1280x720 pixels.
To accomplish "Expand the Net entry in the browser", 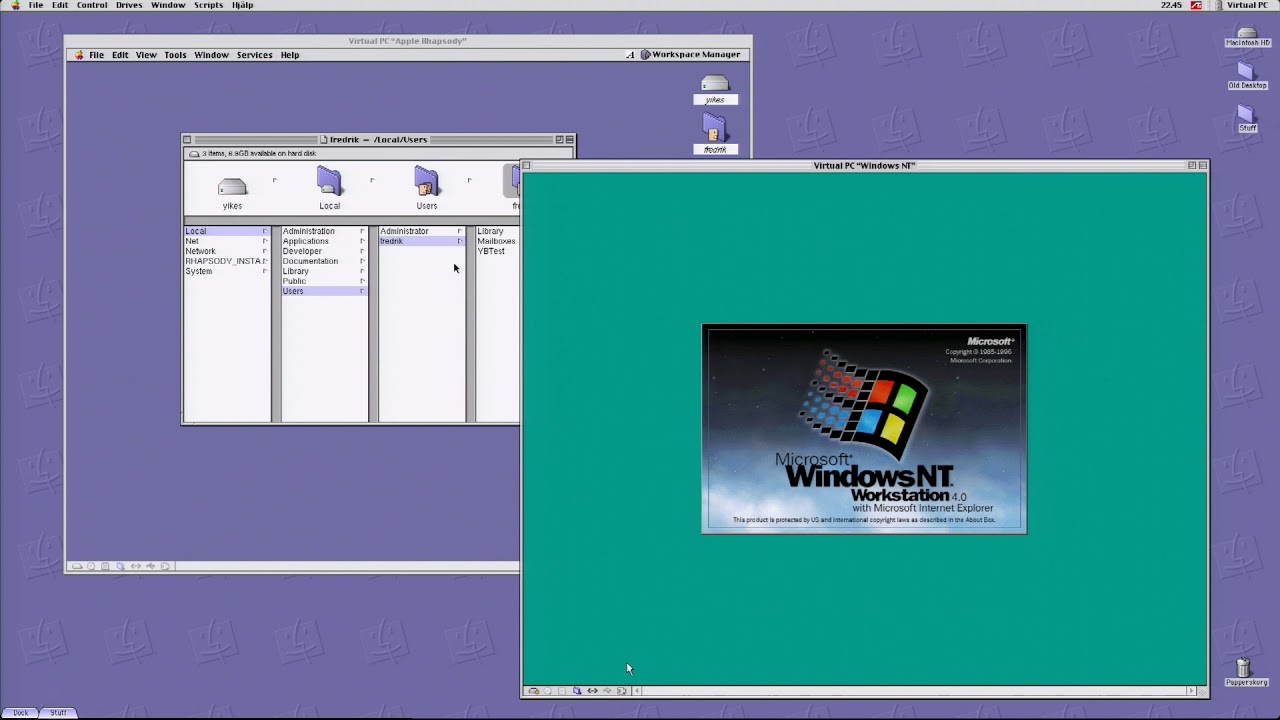I will [x=265, y=241].
